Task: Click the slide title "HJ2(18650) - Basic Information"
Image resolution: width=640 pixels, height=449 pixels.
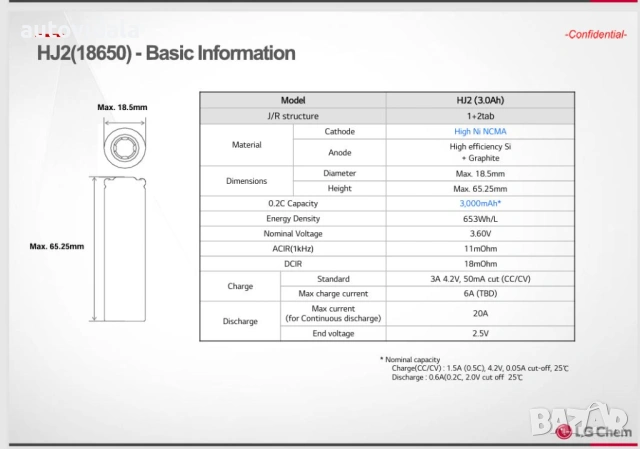Action: click(166, 53)
